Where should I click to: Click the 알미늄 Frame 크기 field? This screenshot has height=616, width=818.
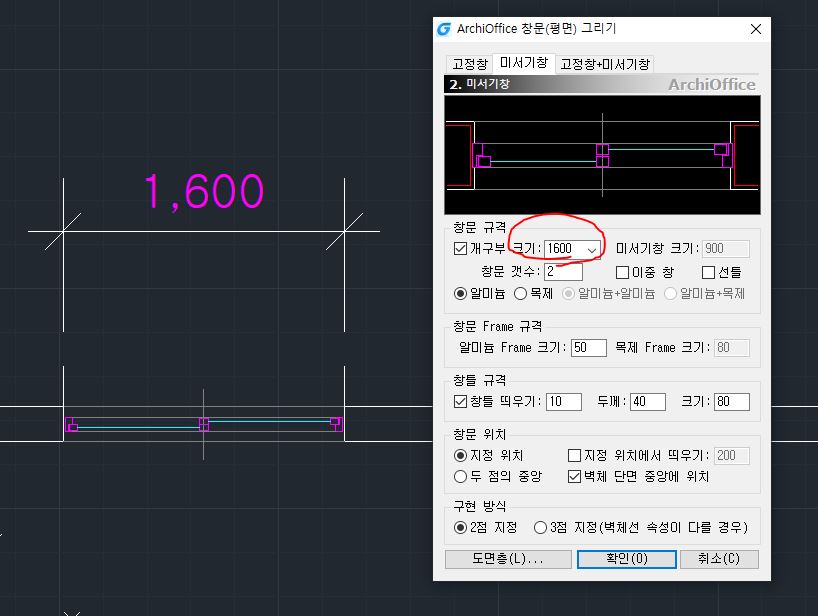coord(588,348)
